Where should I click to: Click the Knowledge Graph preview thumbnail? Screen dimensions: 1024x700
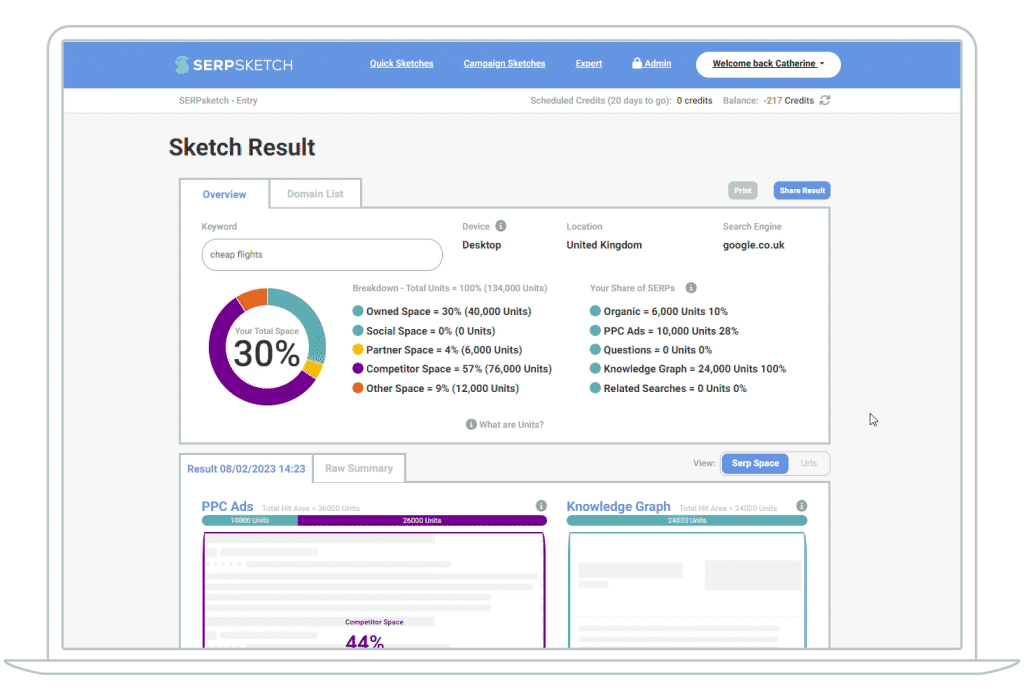click(687, 590)
